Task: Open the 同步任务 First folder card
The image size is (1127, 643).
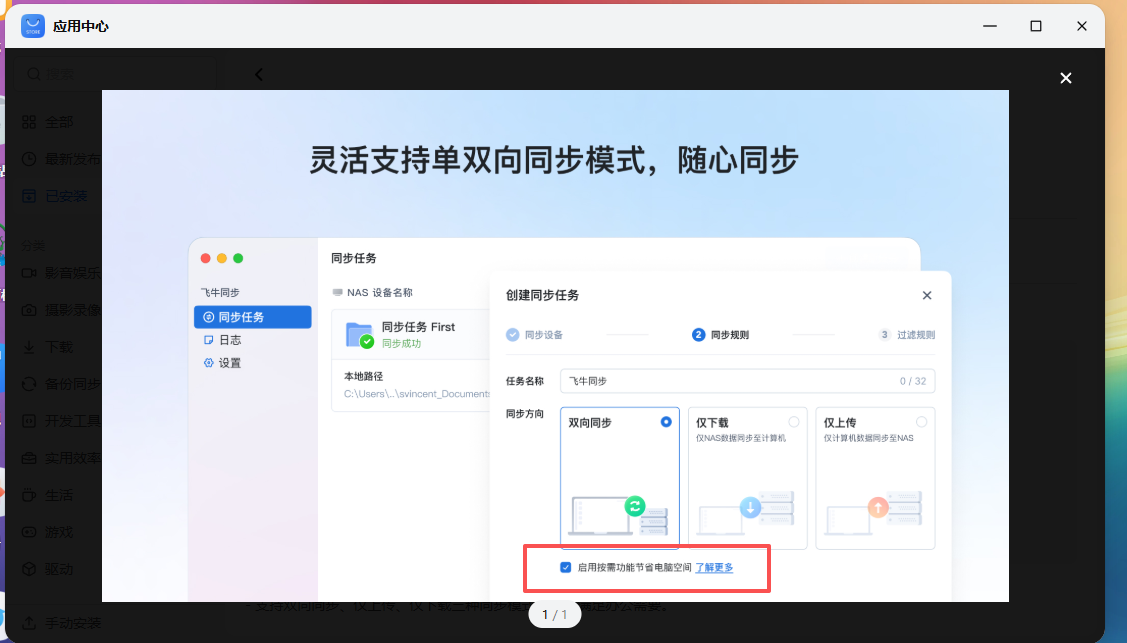Action: point(410,334)
